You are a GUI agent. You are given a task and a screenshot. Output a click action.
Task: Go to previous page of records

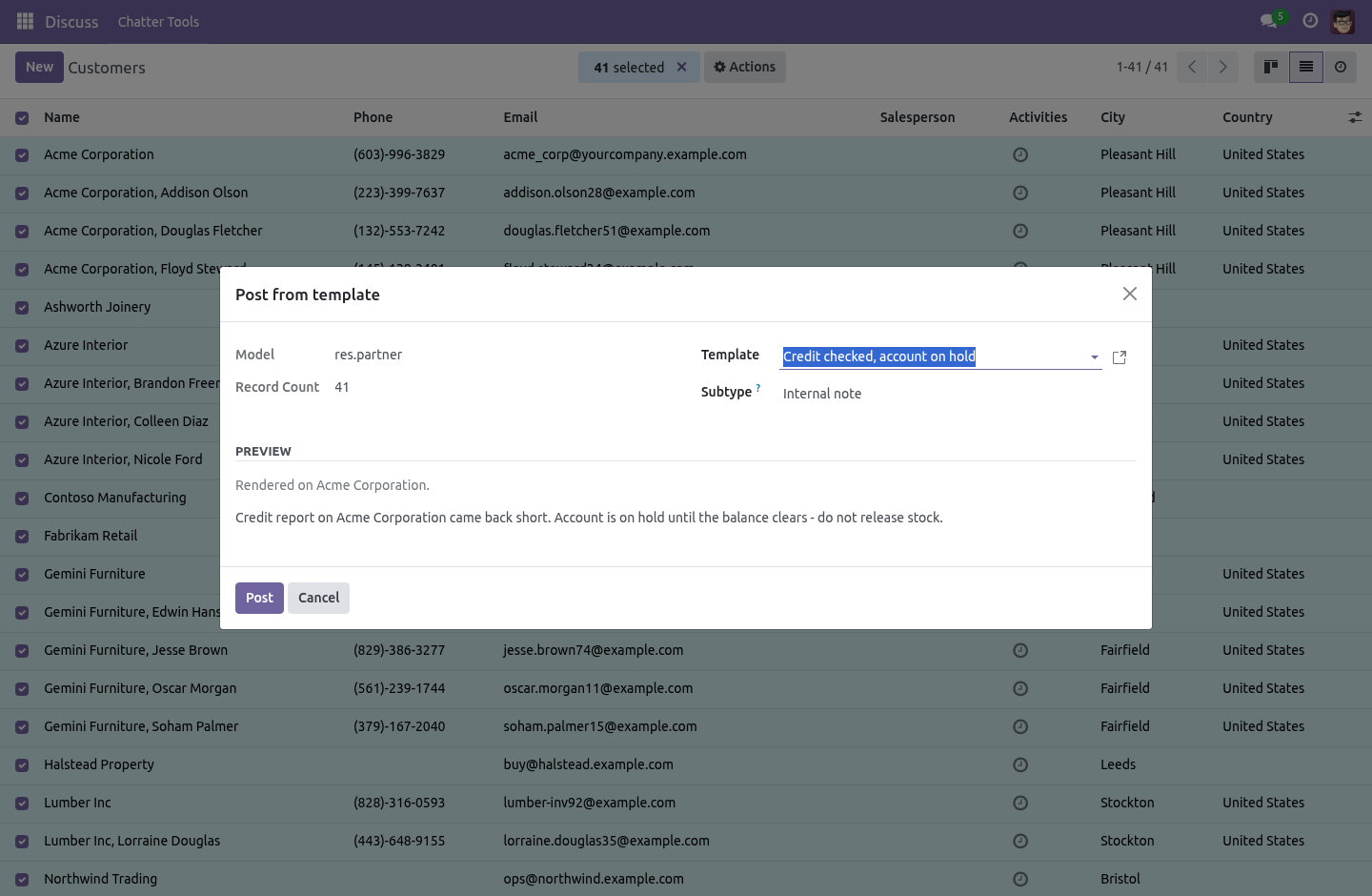(1192, 67)
